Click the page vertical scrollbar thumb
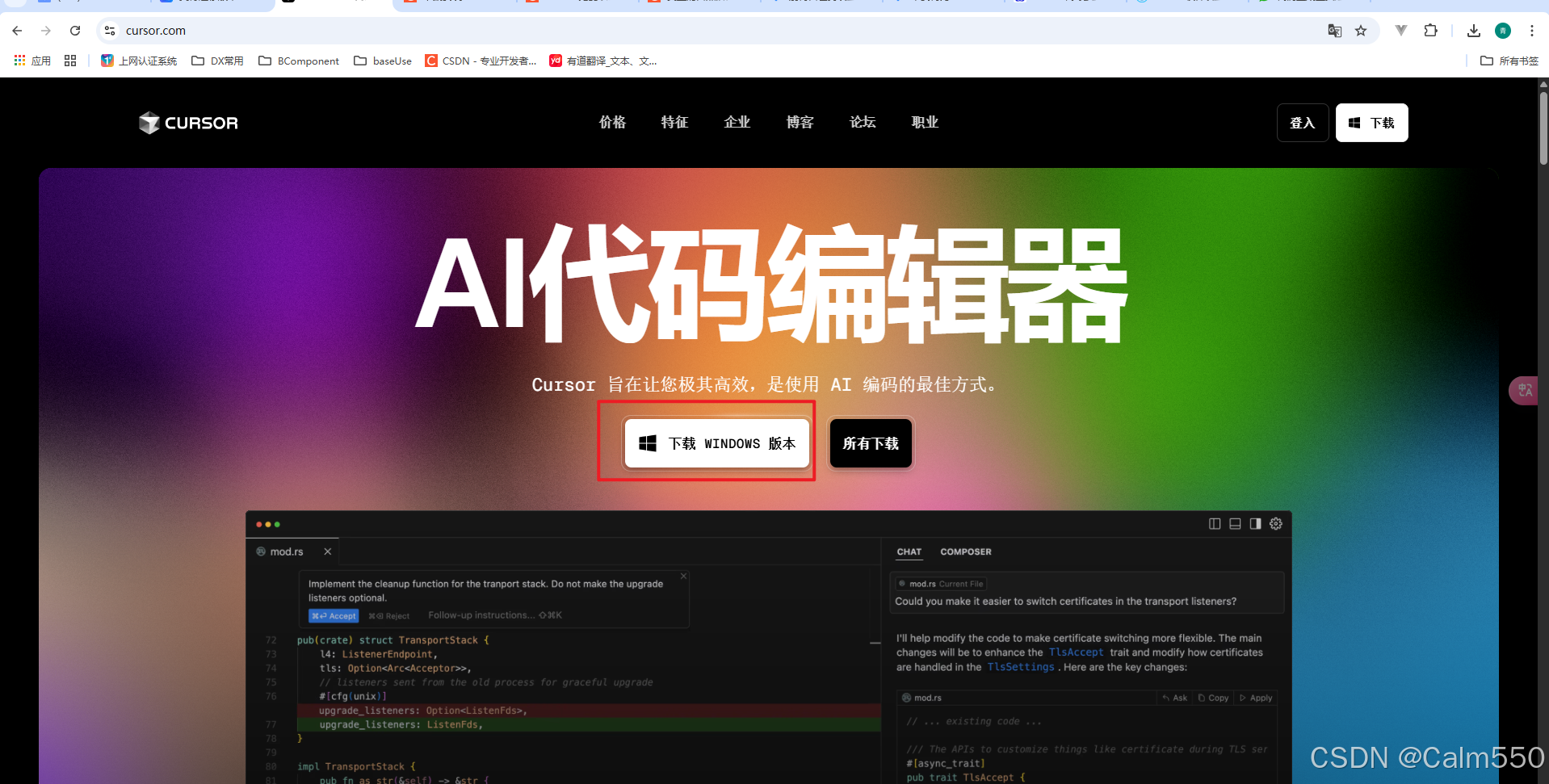Image resolution: width=1549 pixels, height=784 pixels. pos(1543,128)
